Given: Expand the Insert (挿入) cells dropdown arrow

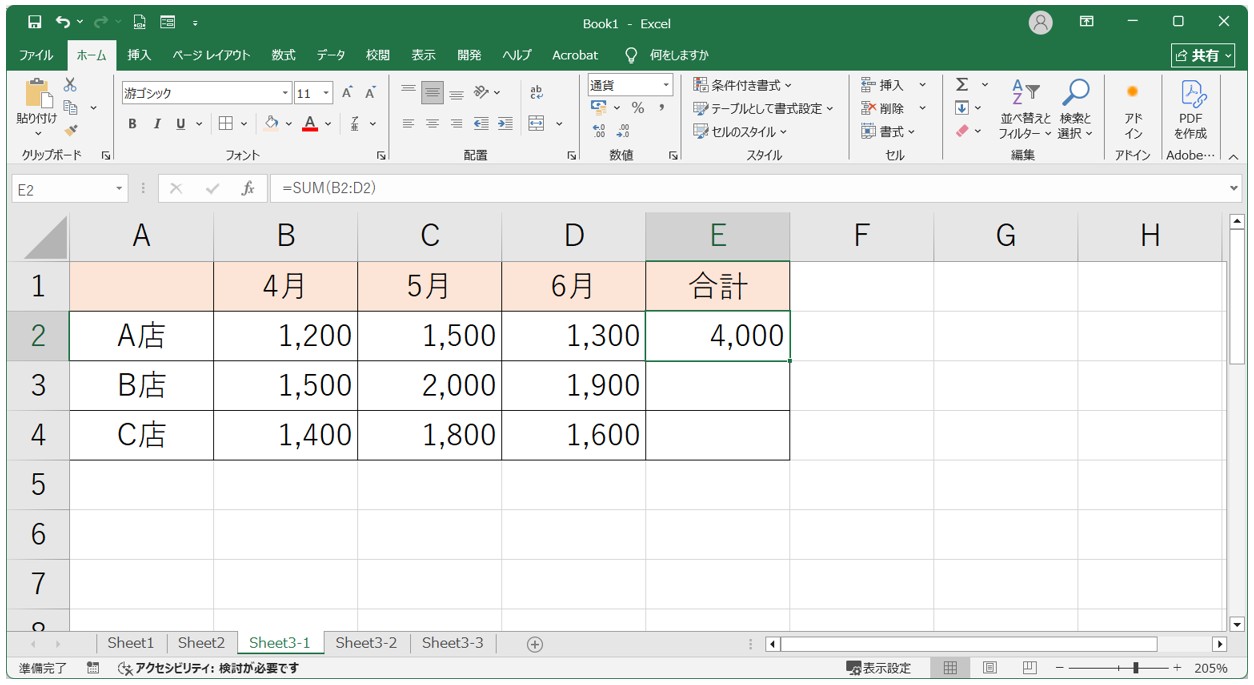Looking at the screenshot, I should pyautogui.click(x=922, y=85).
